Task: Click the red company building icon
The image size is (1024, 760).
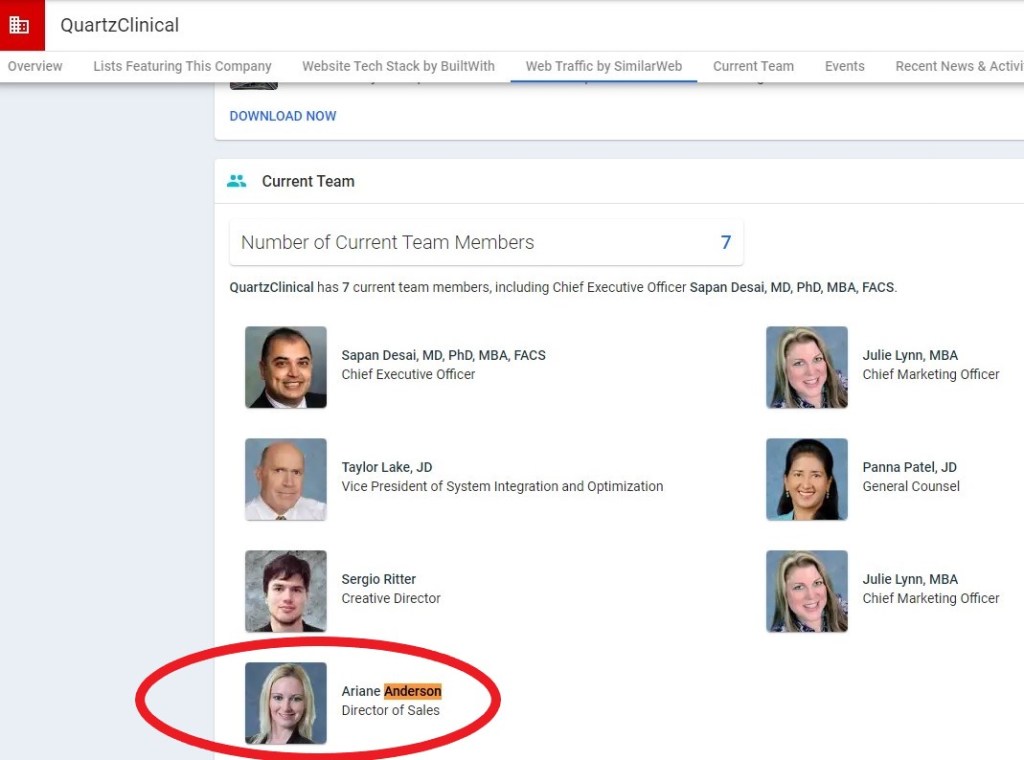Action: point(20,25)
